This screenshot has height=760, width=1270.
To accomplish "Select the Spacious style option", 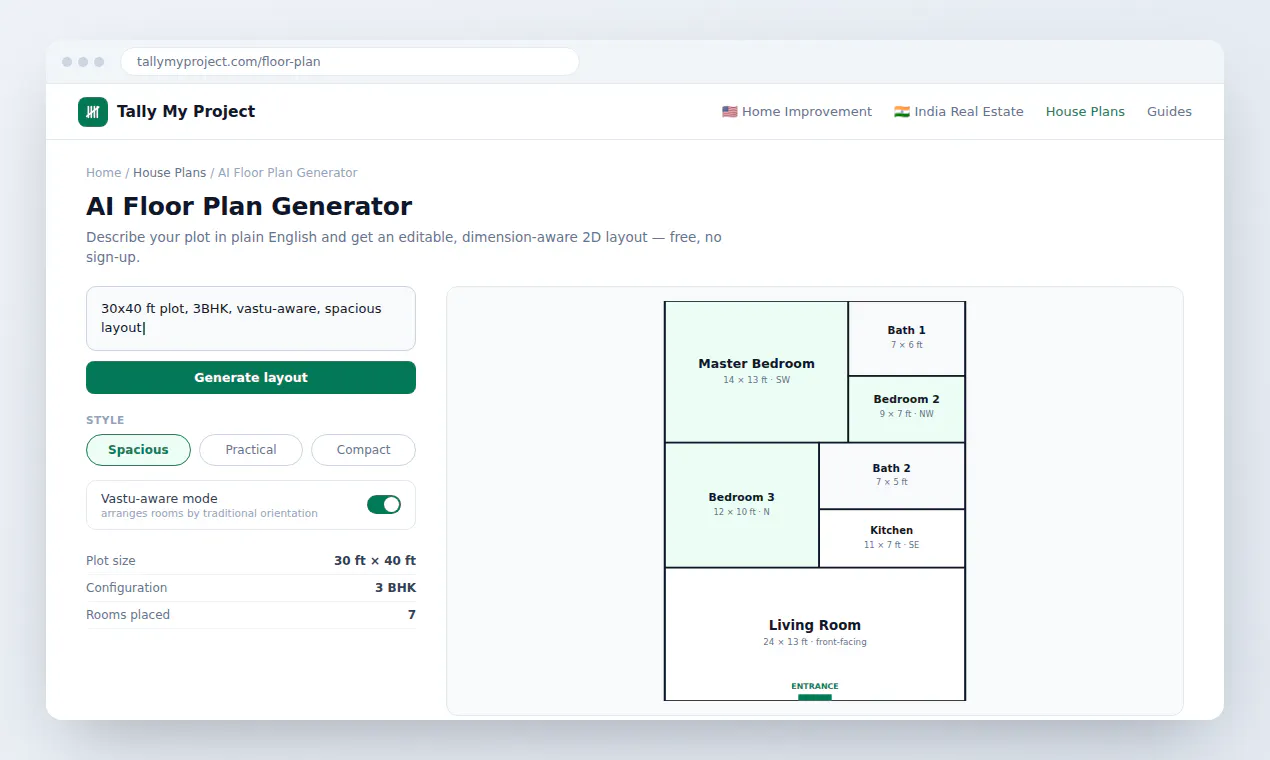I will [x=138, y=450].
